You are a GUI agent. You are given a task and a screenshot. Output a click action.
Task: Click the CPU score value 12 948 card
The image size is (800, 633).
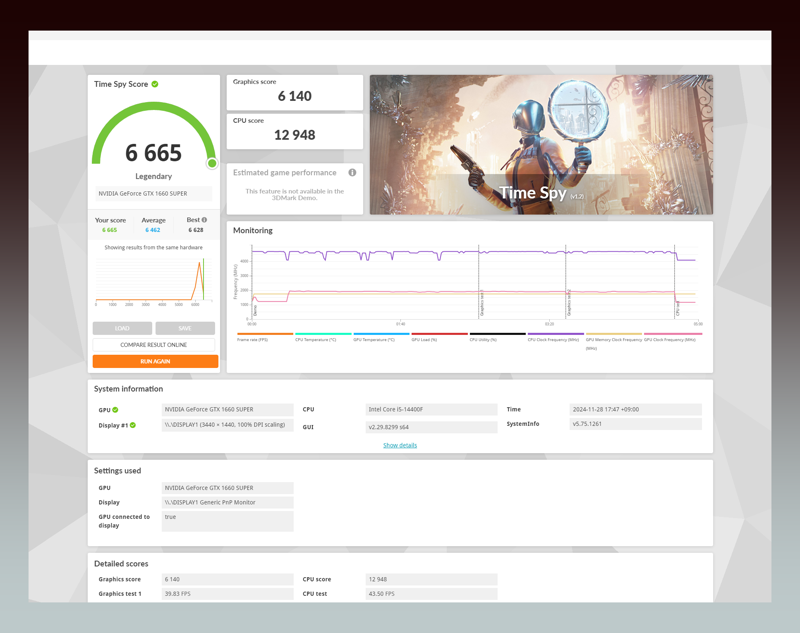coord(295,131)
